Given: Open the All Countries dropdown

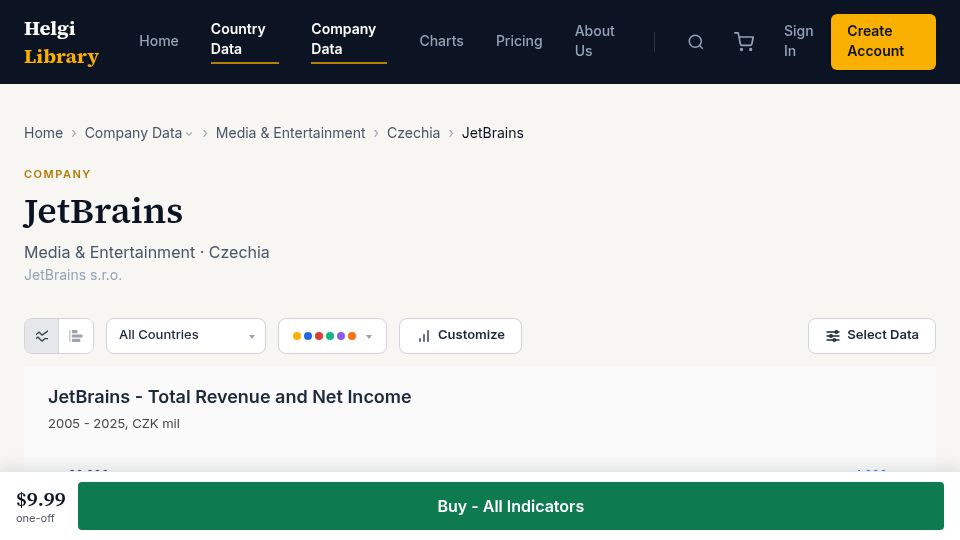Looking at the screenshot, I should 186,336.
